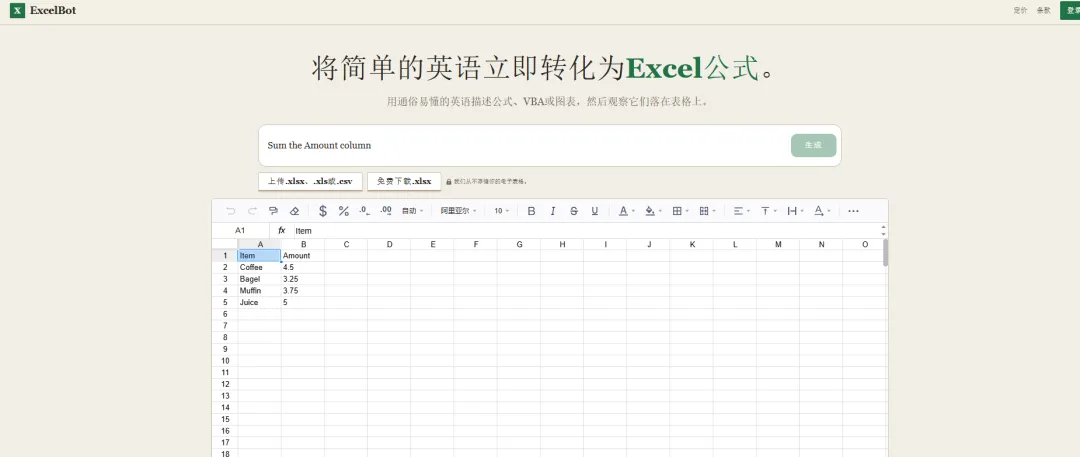Select cell with value 4.5
The height and width of the screenshot is (457, 1080).
pyautogui.click(x=303, y=267)
